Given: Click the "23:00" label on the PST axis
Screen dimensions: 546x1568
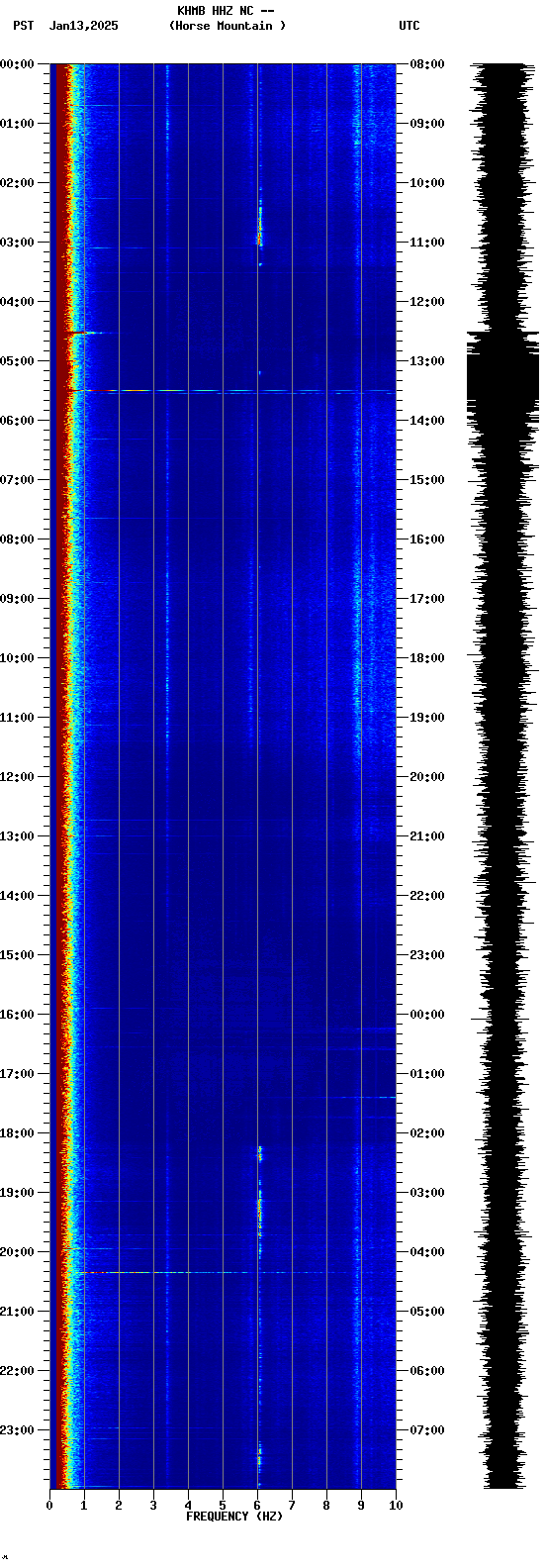Looking at the screenshot, I should tap(18, 1430).
